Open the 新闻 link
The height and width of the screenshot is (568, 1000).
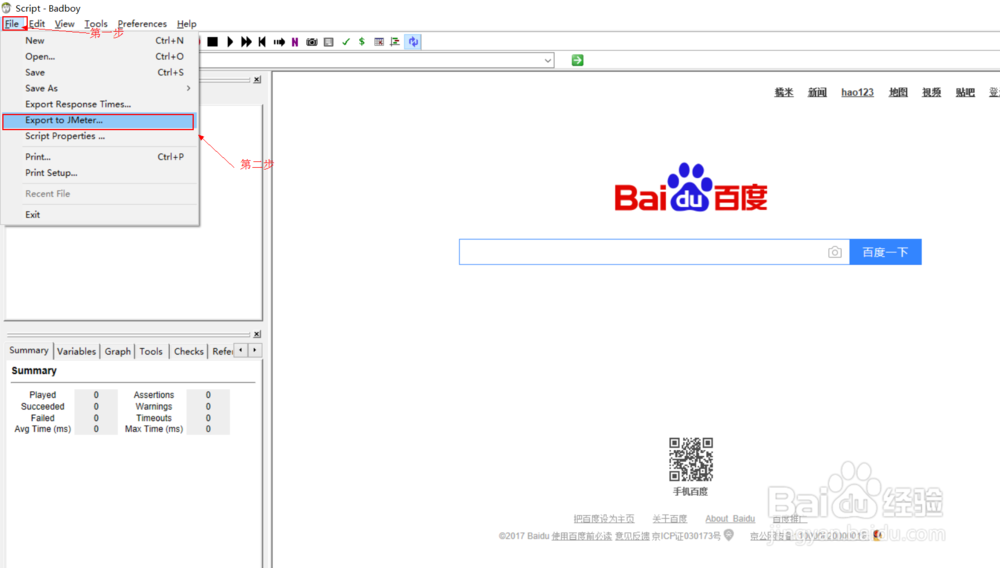(x=817, y=92)
